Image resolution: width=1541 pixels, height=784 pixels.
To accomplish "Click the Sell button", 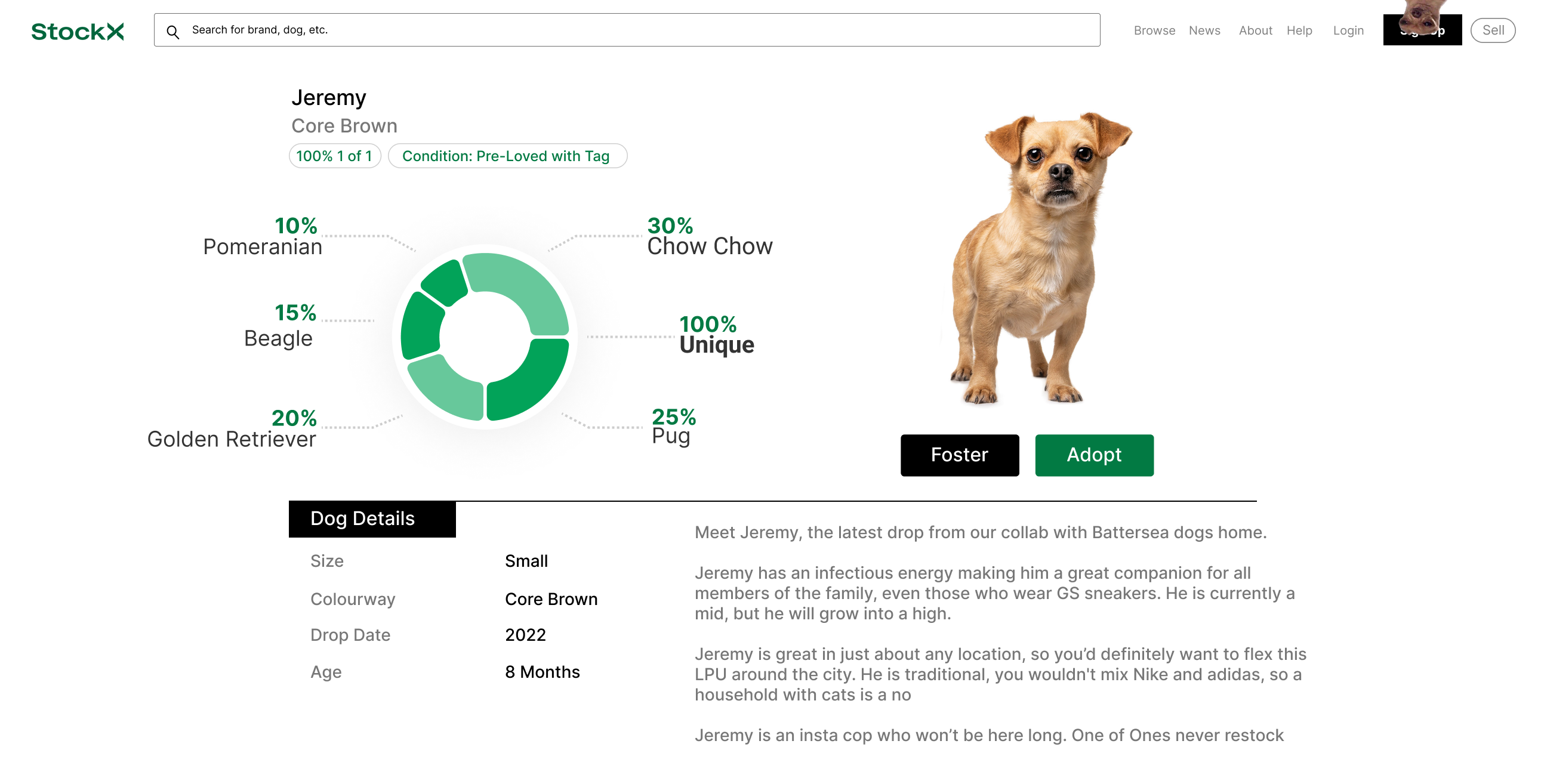I will pos(1493,30).
